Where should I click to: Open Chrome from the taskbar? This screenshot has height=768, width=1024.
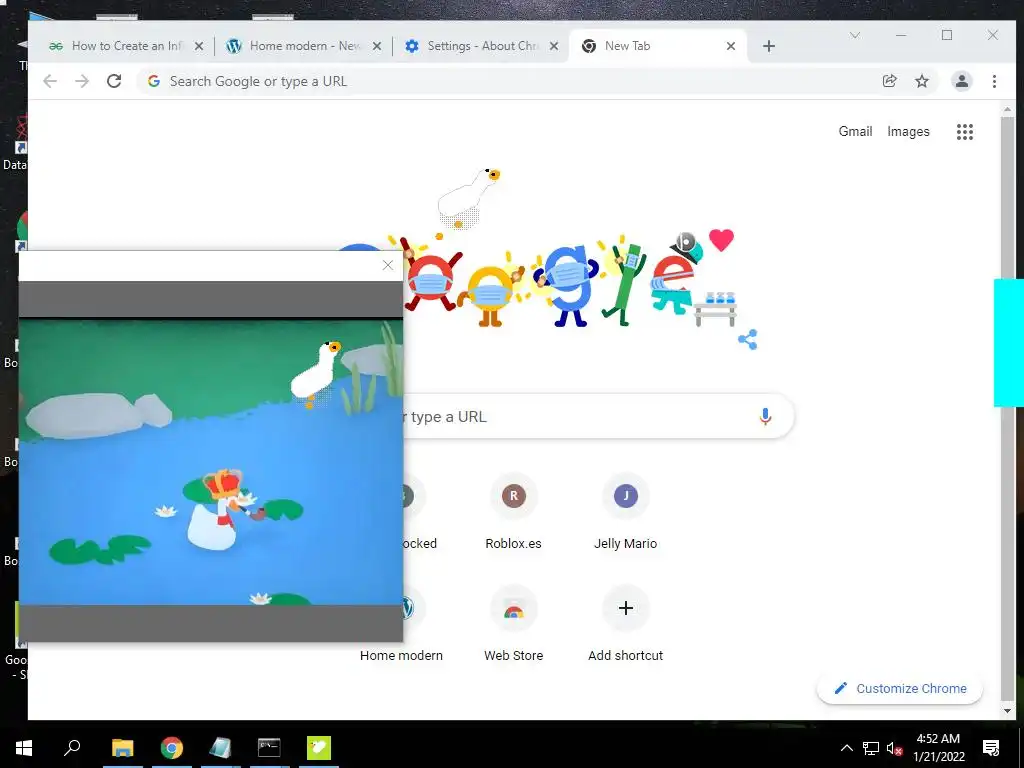click(x=171, y=748)
